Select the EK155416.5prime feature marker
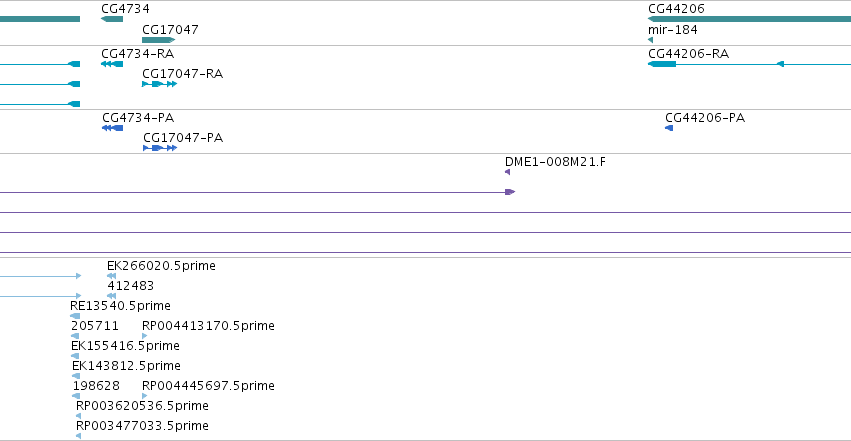Viewport: 851px width, 441px height. click(75, 356)
